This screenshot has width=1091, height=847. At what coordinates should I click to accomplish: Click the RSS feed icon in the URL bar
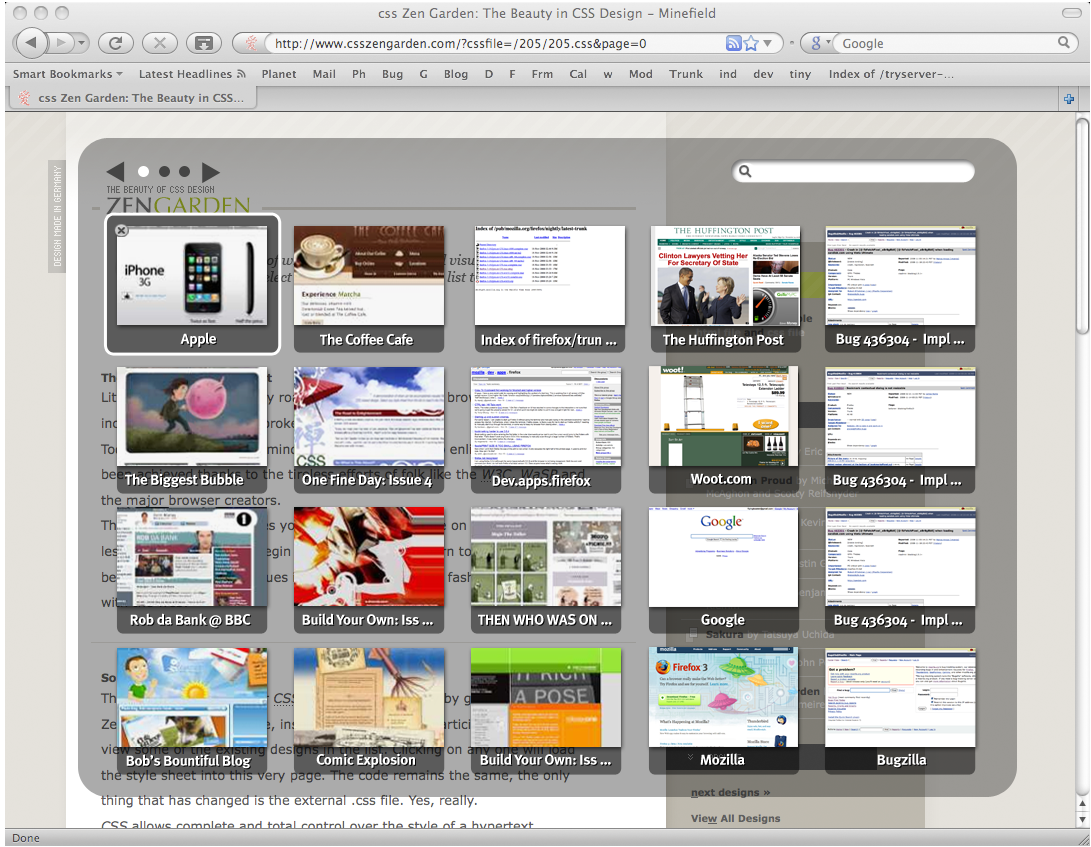(x=733, y=43)
